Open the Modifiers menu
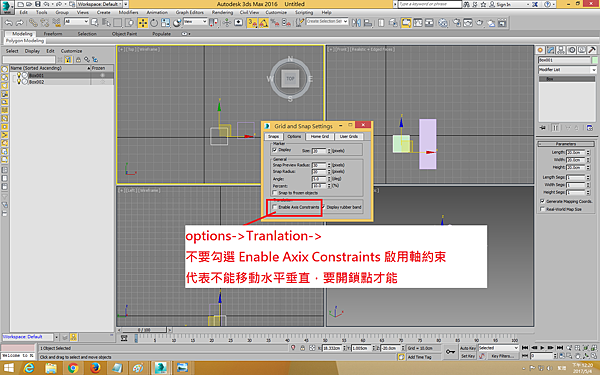 (x=128, y=12)
